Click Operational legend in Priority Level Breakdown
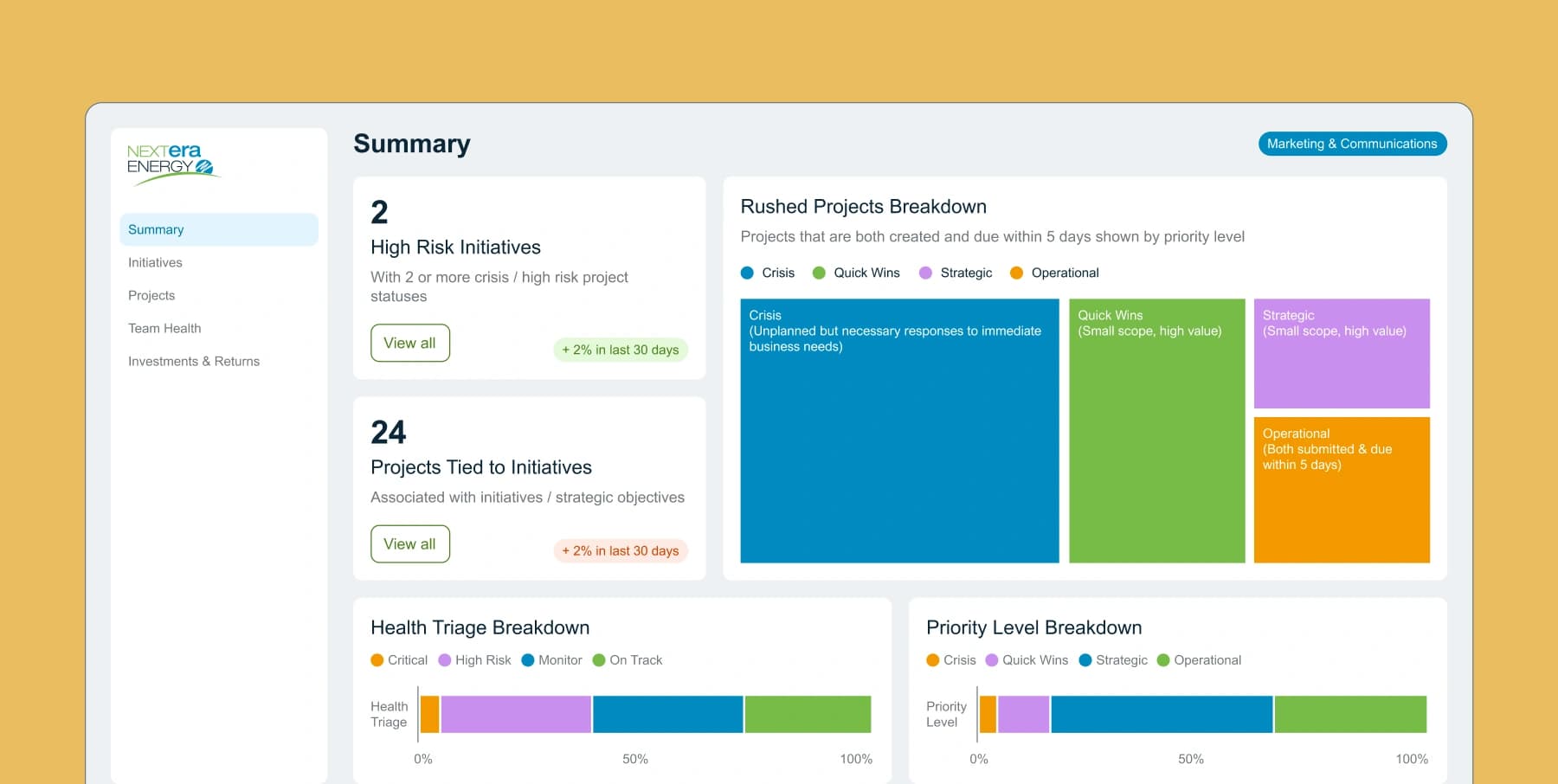The height and width of the screenshot is (784, 1558). (x=1199, y=660)
